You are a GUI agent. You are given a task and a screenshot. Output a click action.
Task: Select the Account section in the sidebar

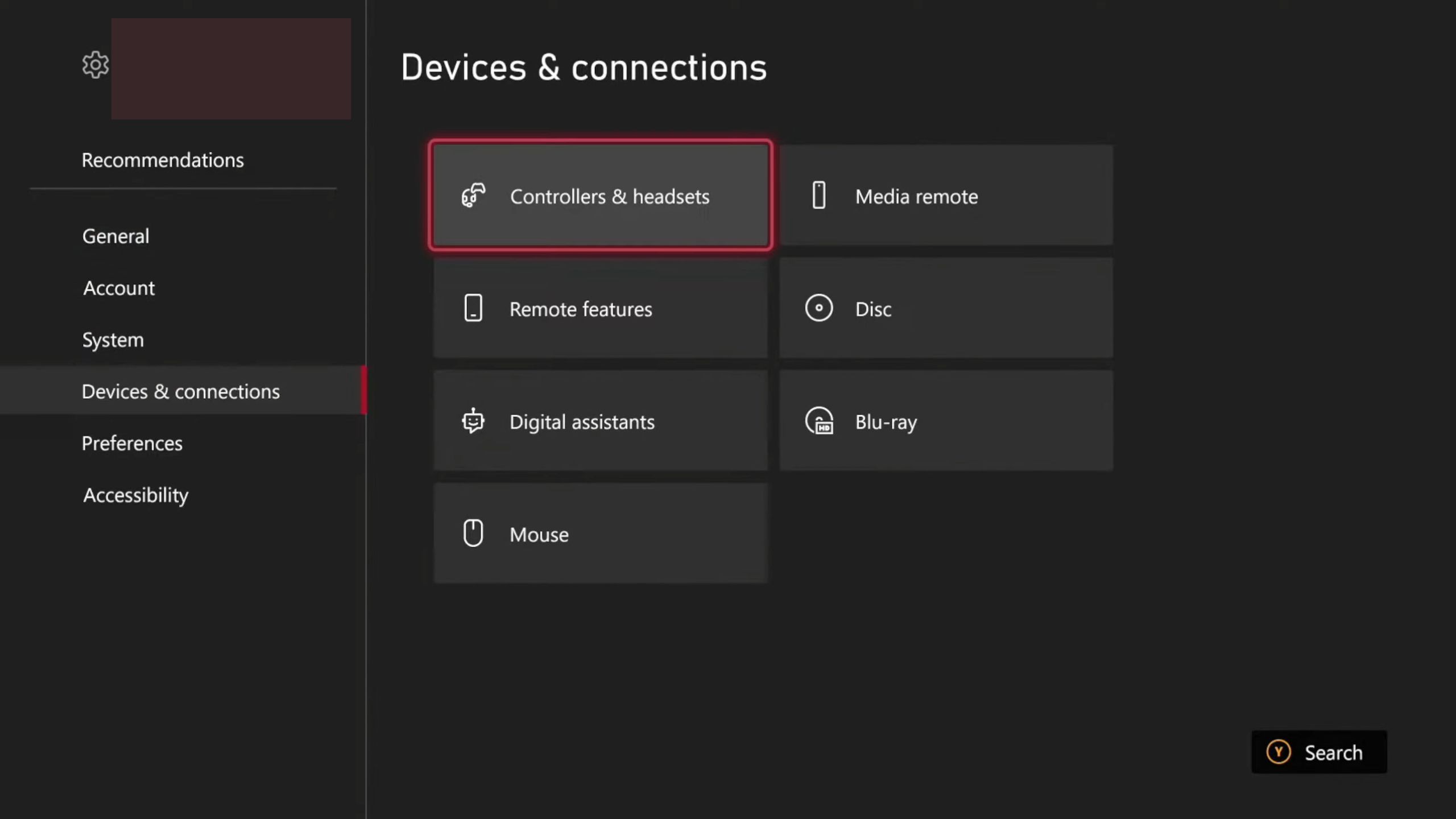[x=118, y=288]
